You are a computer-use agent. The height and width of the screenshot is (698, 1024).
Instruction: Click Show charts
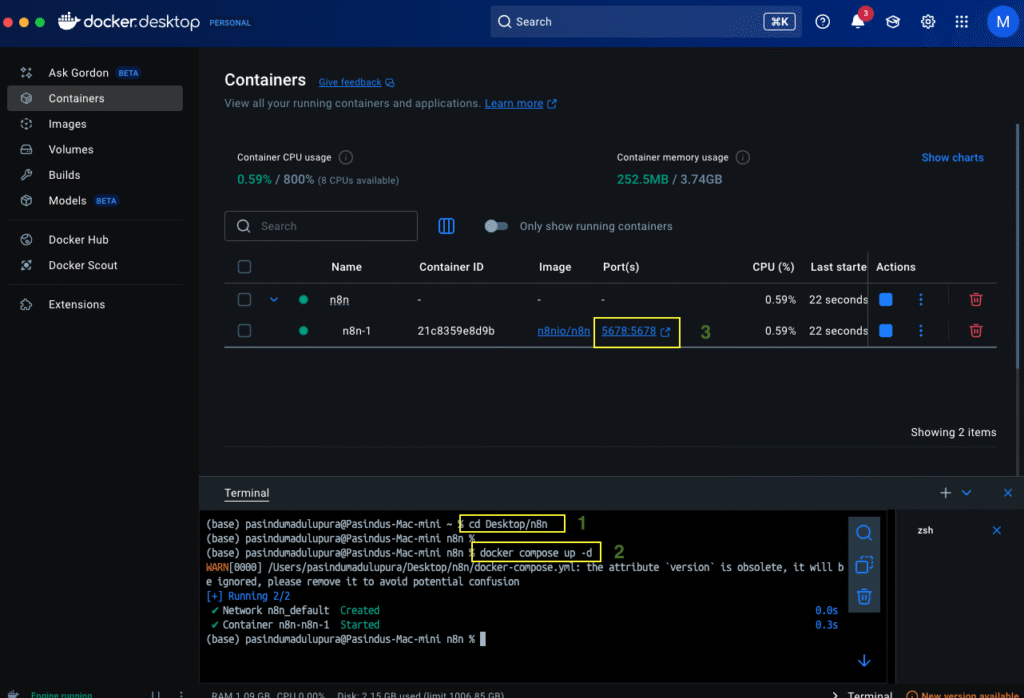click(952, 157)
